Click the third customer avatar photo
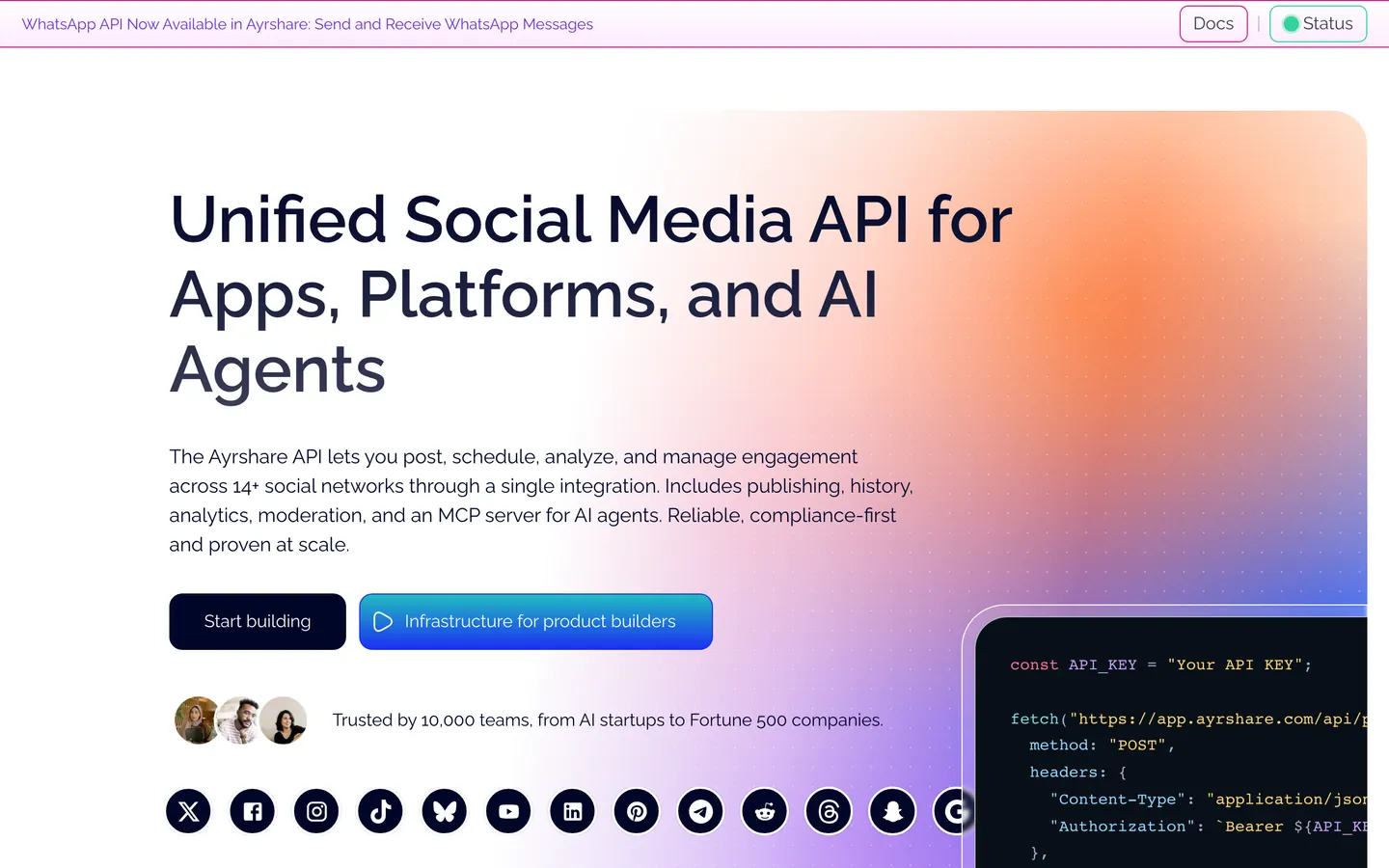Viewport: 1389px width, 868px height. point(284,720)
